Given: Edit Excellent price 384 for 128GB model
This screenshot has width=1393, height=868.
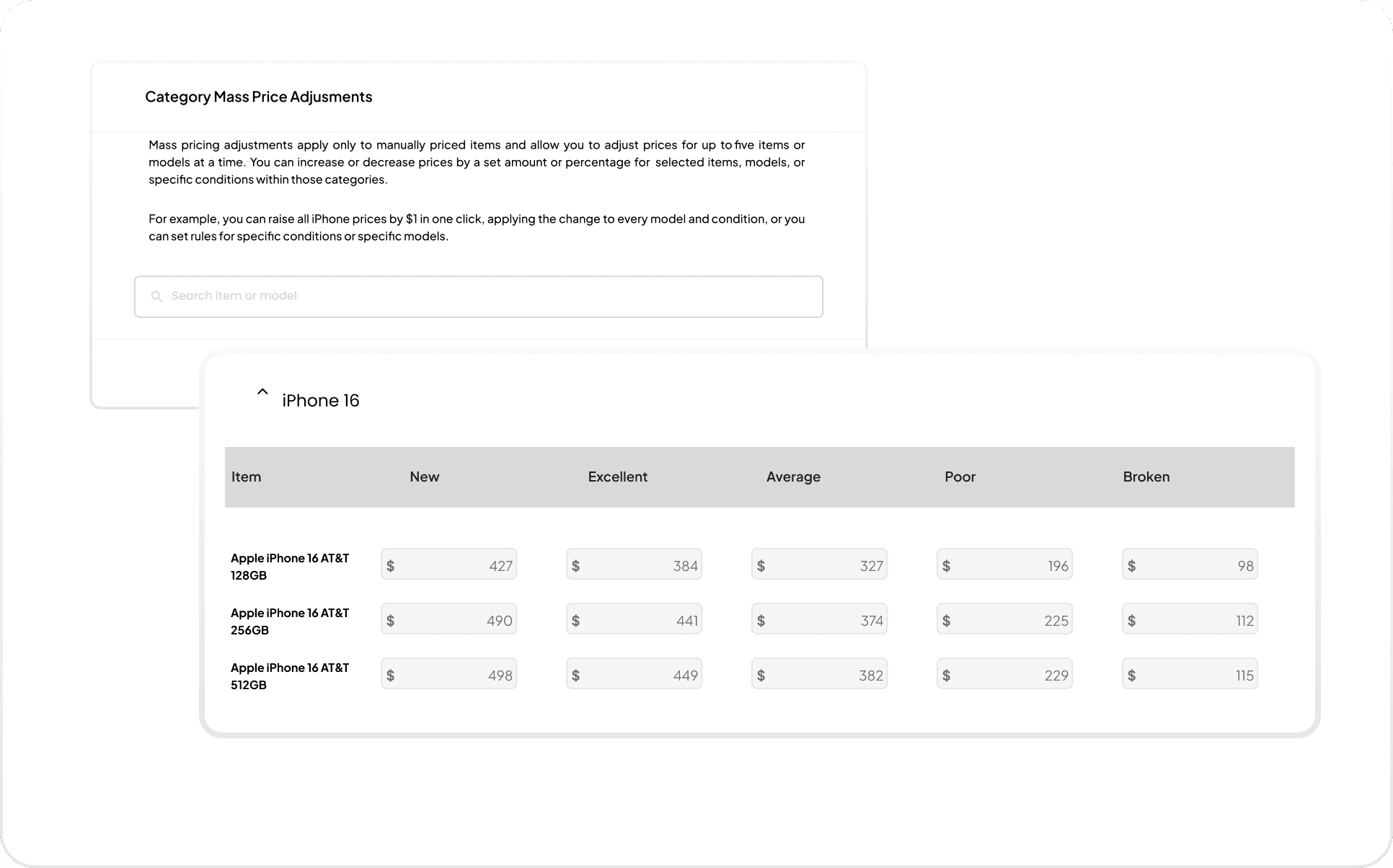Looking at the screenshot, I should (634, 564).
